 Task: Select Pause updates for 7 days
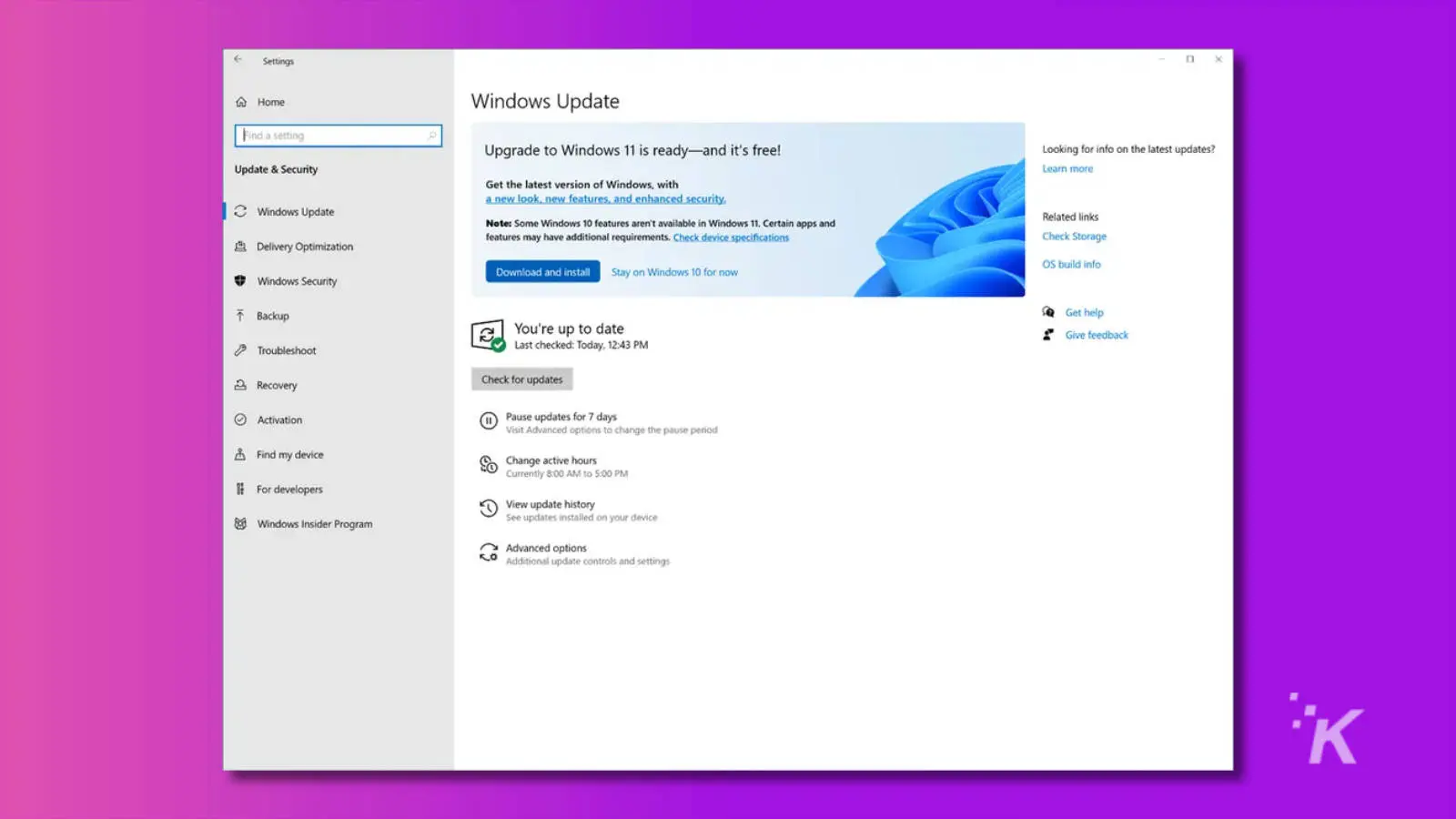pyautogui.click(x=561, y=417)
